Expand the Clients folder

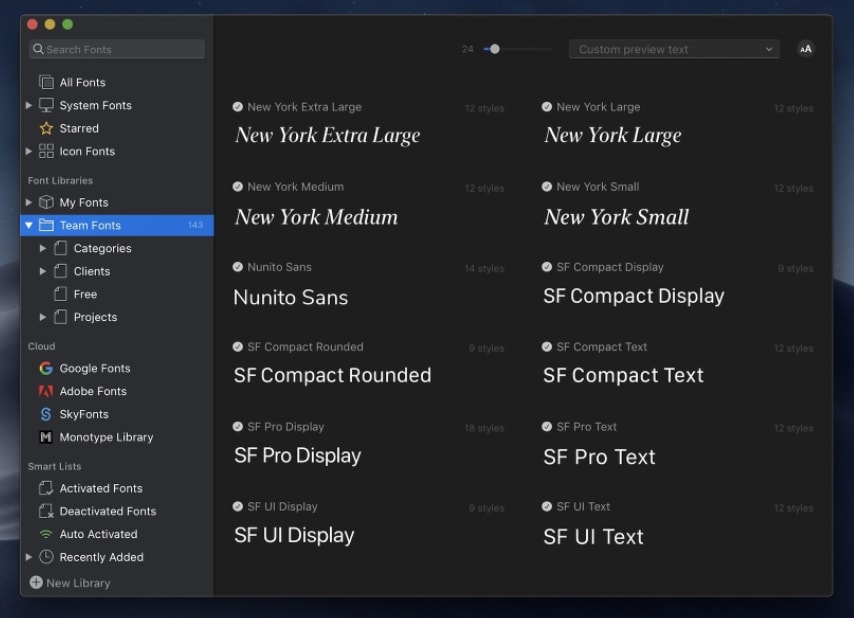(x=43, y=271)
